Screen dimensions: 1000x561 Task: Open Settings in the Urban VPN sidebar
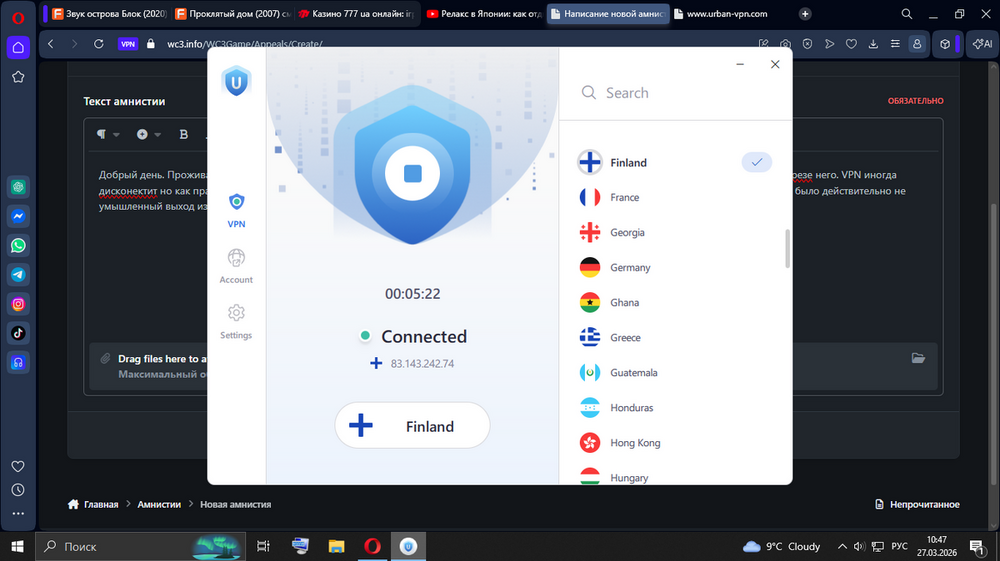pos(236,322)
